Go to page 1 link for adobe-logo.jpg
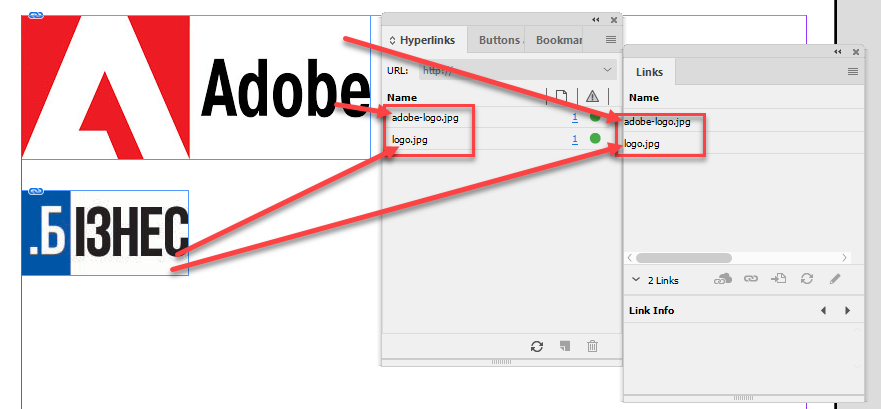Screen dimensions: 881x409 click(575, 117)
